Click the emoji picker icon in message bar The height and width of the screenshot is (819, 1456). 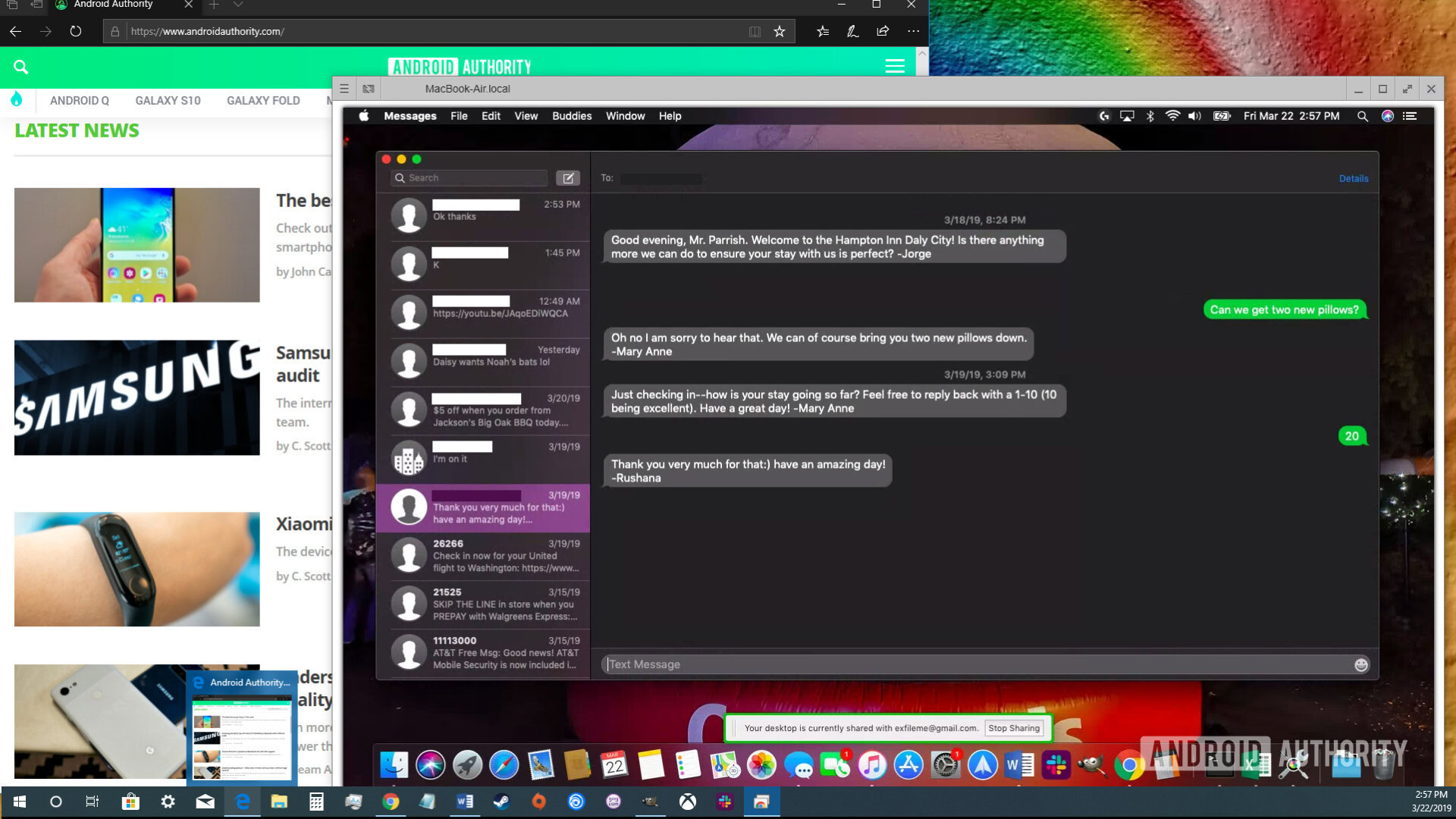click(x=1362, y=664)
